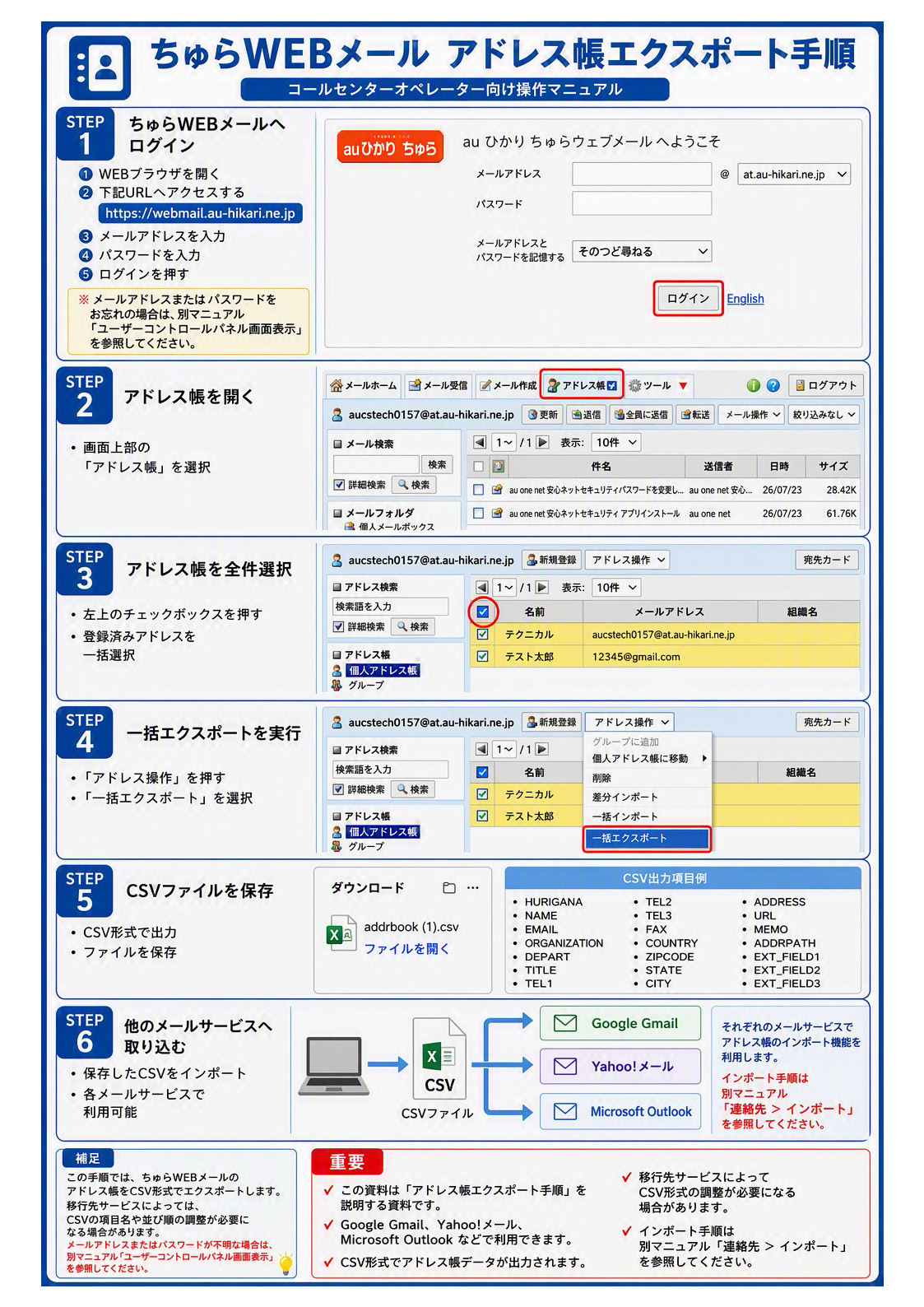Open the 10件 display count dropdown in Step 2
The width and height of the screenshot is (924, 1307).
(x=616, y=443)
